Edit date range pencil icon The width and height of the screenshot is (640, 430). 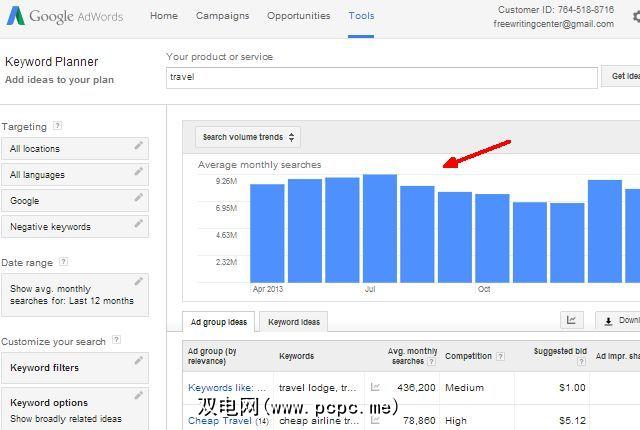[x=139, y=281]
